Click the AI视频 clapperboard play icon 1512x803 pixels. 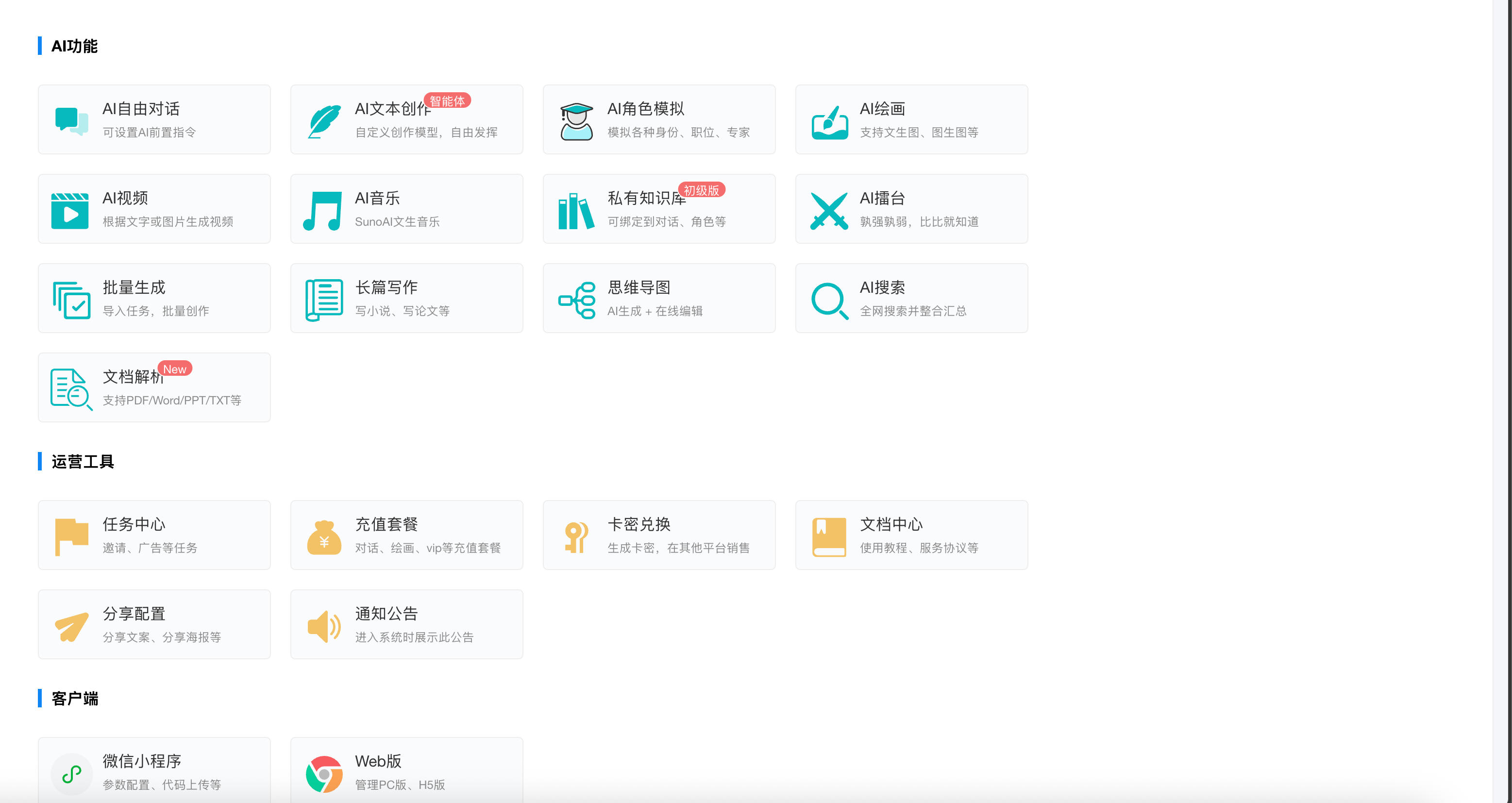coord(70,211)
